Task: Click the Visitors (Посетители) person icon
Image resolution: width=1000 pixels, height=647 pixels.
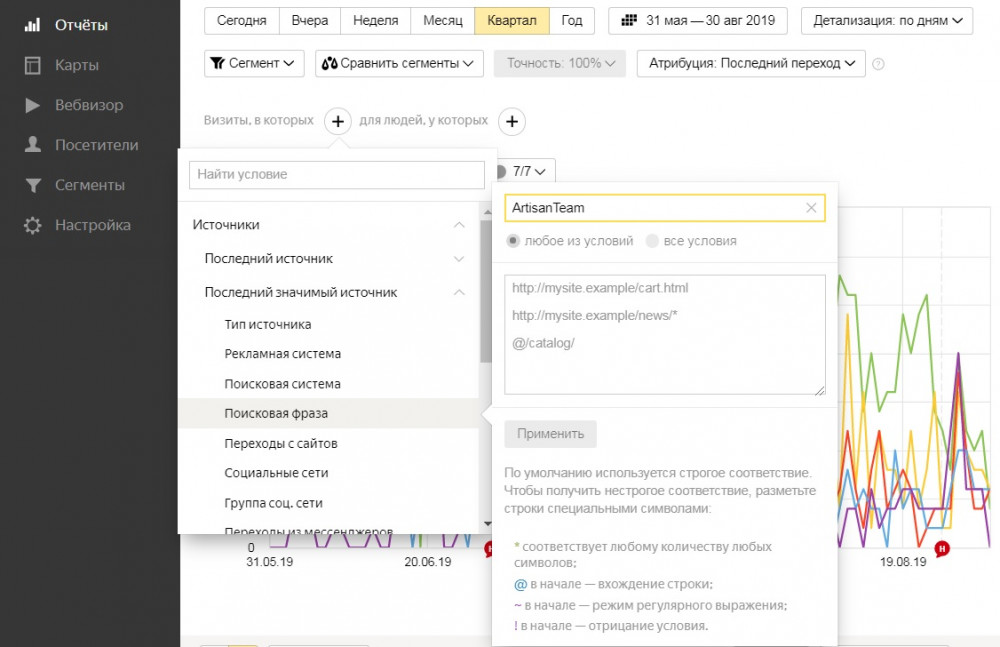Action: [33, 145]
